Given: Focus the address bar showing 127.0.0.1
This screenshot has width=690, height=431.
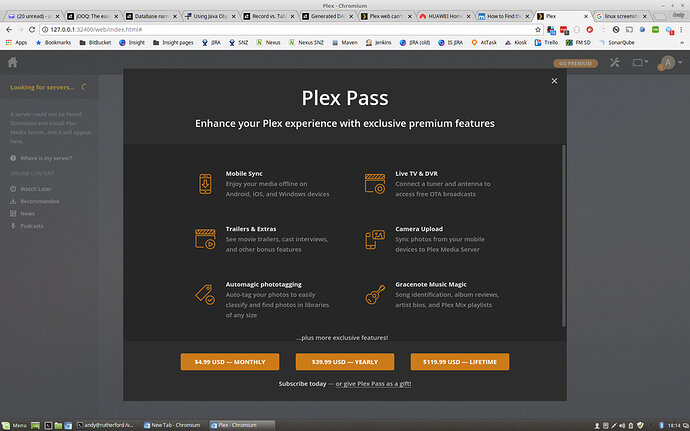Looking at the screenshot, I should [x=290, y=29].
